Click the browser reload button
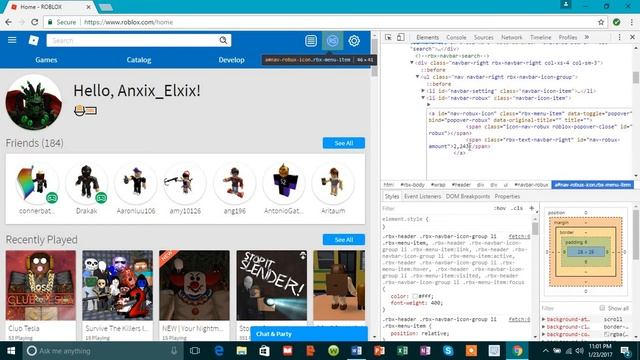This screenshot has width=640, height=360. [34, 22]
